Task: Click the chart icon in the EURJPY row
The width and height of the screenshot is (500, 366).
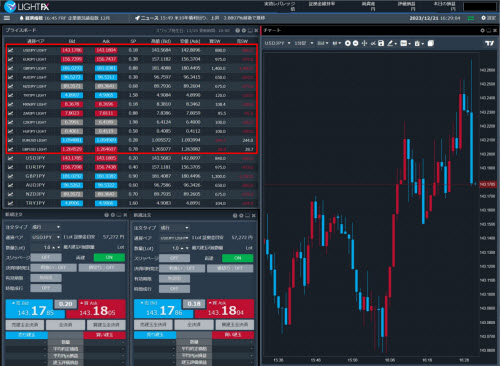Action: [10, 167]
